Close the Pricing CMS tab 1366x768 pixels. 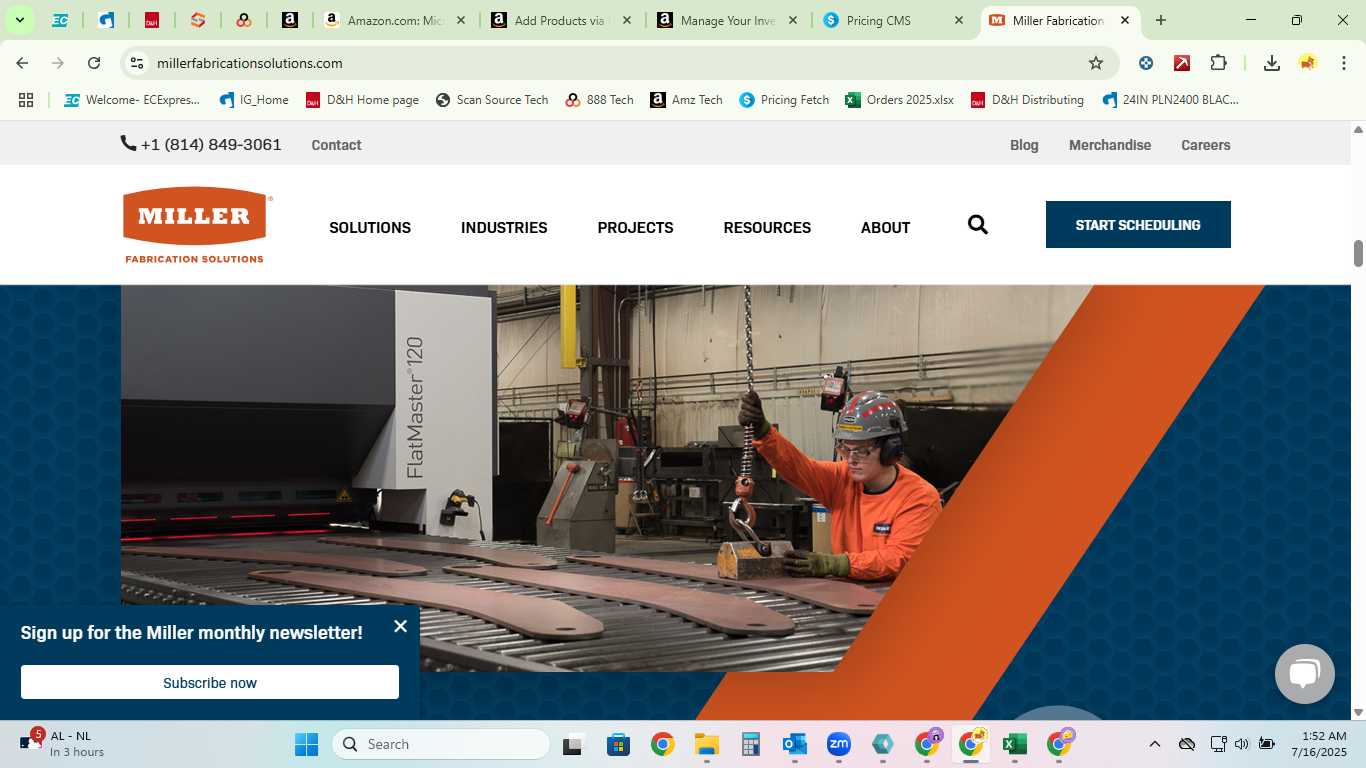click(958, 20)
